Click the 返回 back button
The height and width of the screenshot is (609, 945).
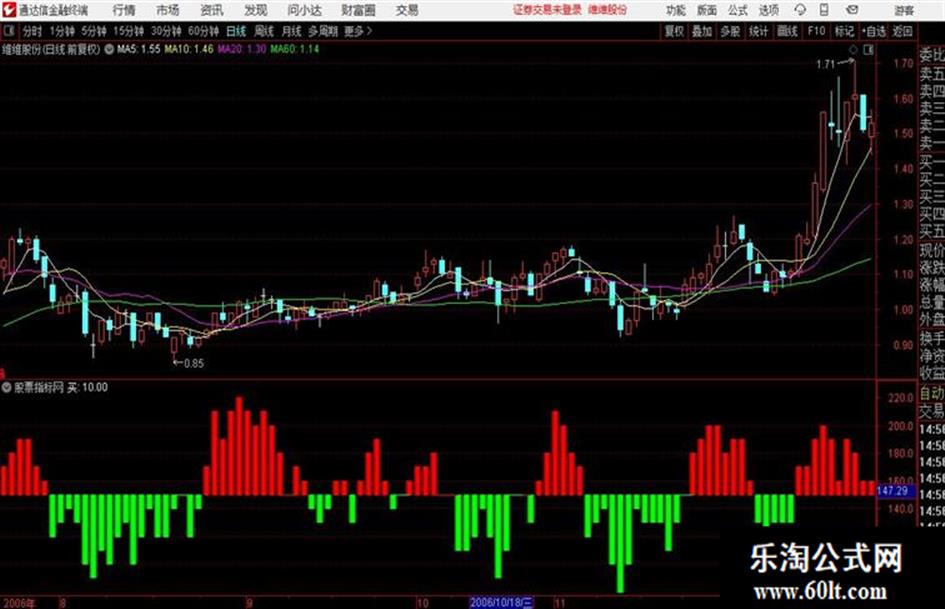point(902,31)
